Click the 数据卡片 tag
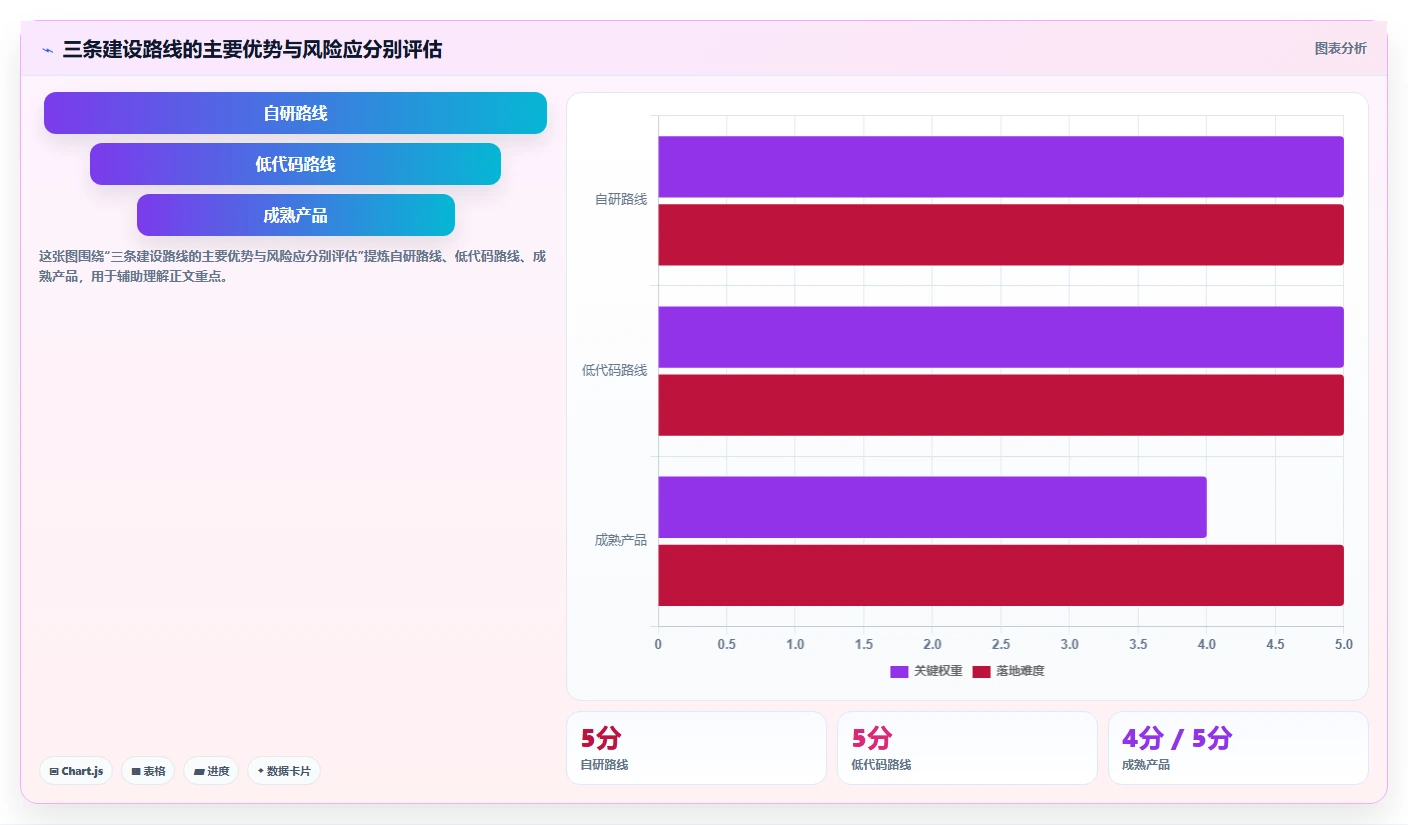The width and height of the screenshot is (1408, 825). [x=284, y=771]
